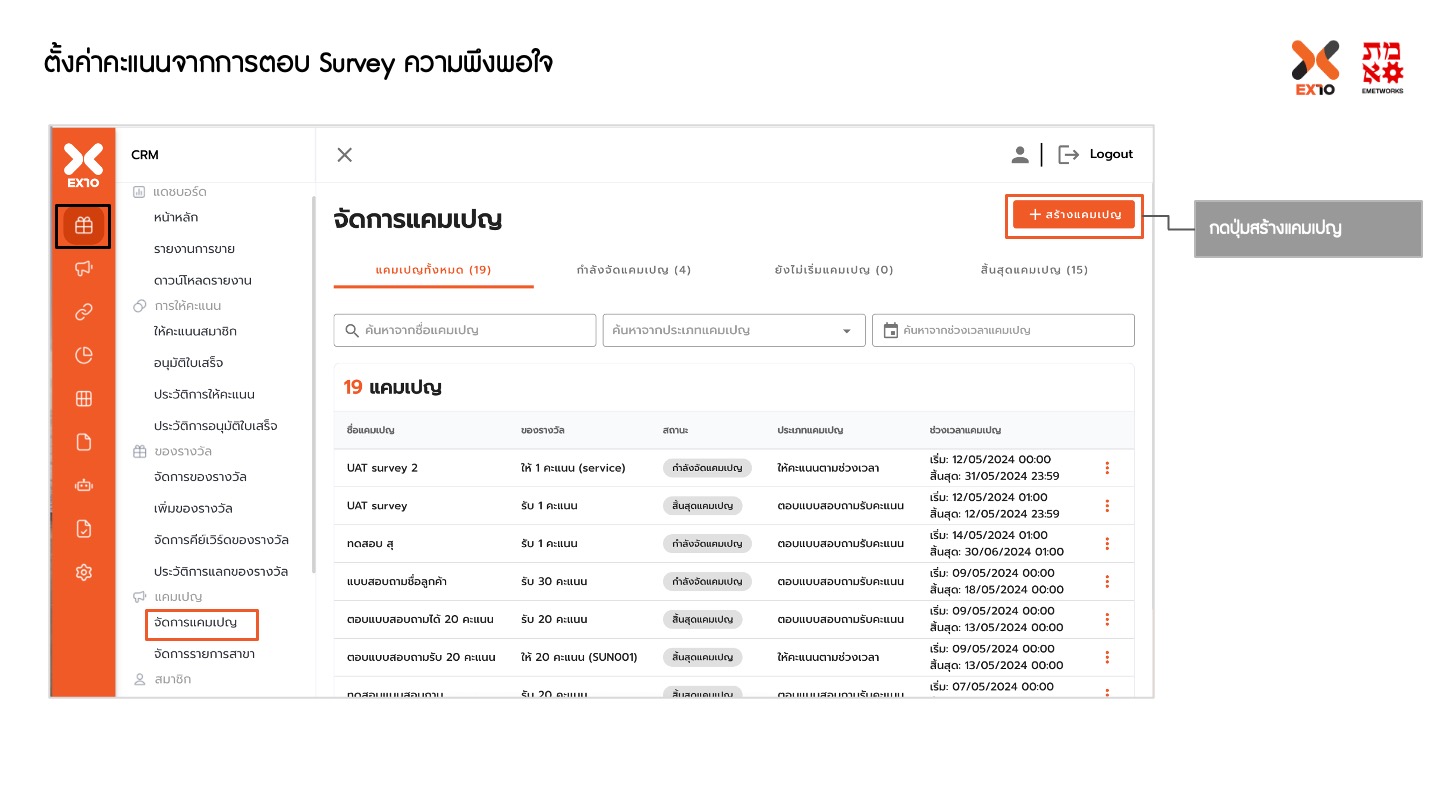Open three-dot menu for UAT survey 2

pyautogui.click(x=1107, y=468)
